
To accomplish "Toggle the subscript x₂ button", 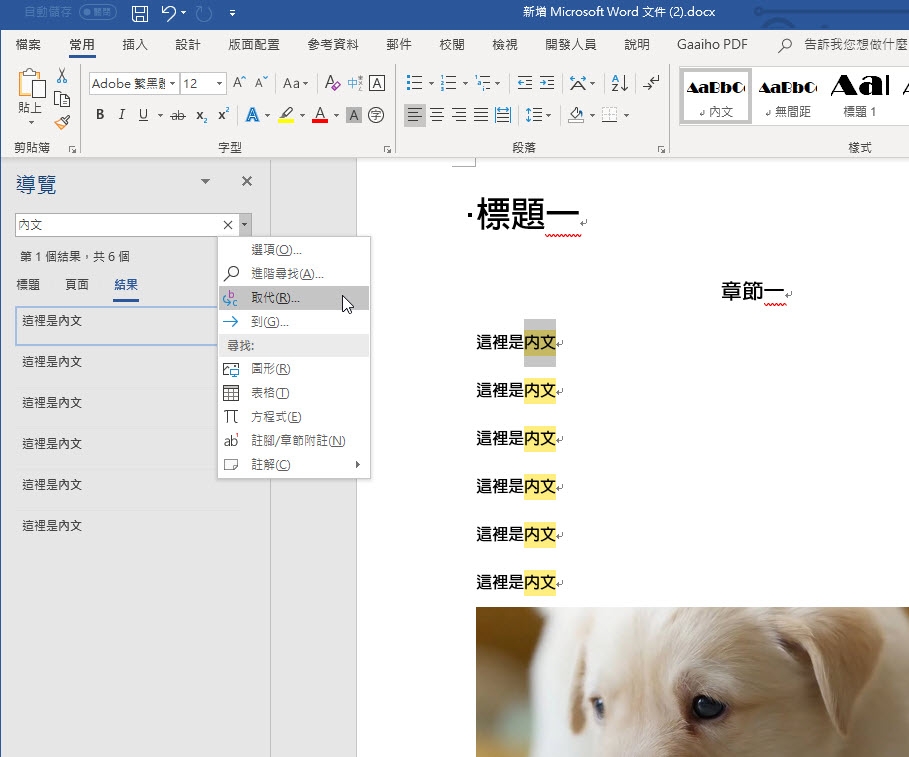I will (201, 116).
